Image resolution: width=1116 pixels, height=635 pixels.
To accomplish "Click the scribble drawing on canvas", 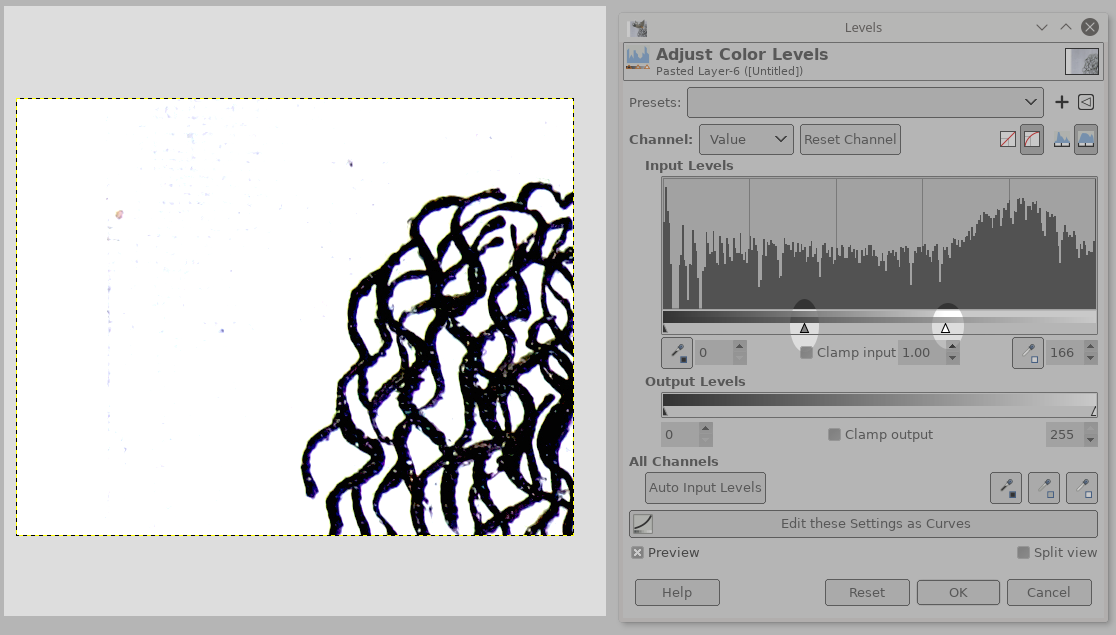I will click(438, 360).
